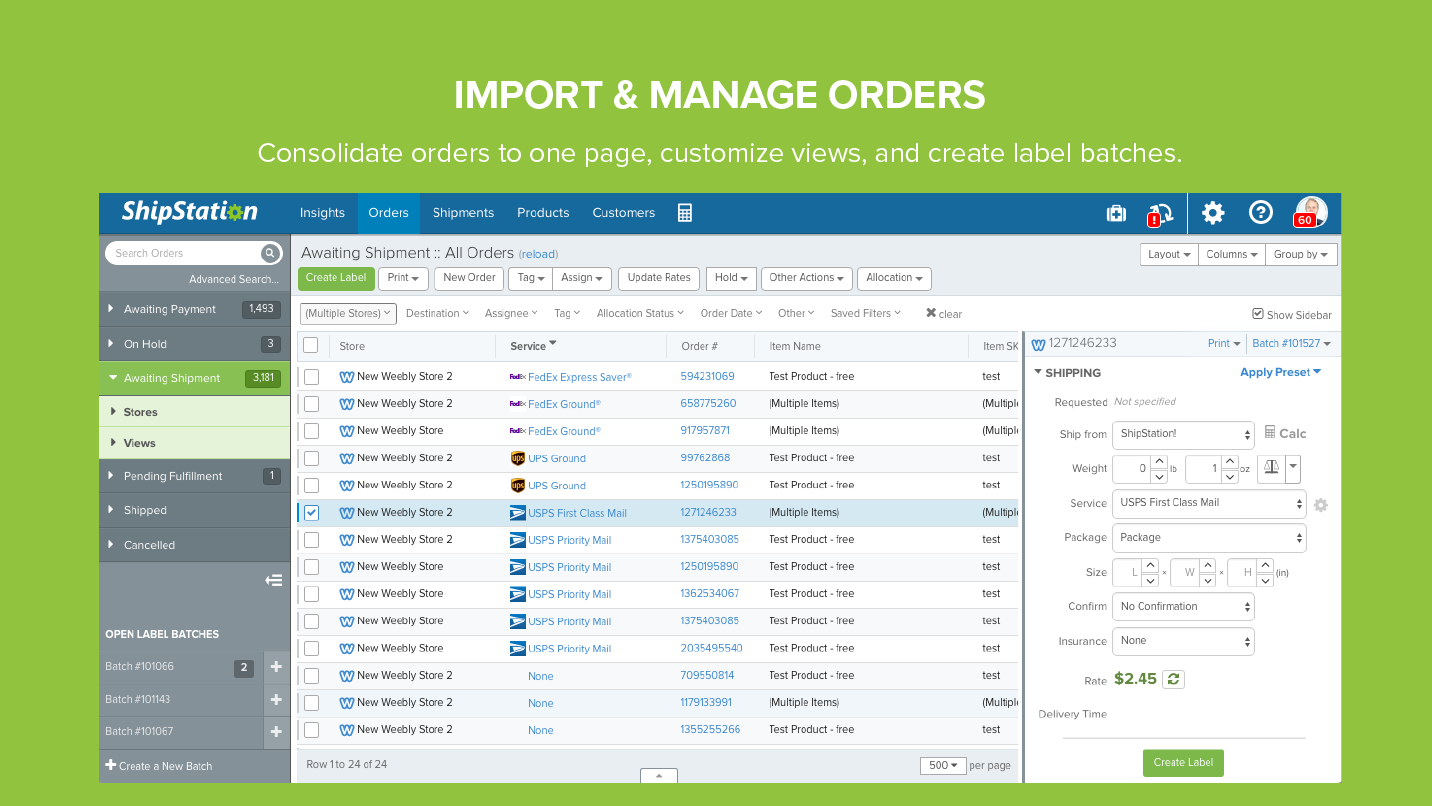Click the FedEx logo on Express Saver row
This screenshot has height=806, width=1432.
(x=517, y=377)
